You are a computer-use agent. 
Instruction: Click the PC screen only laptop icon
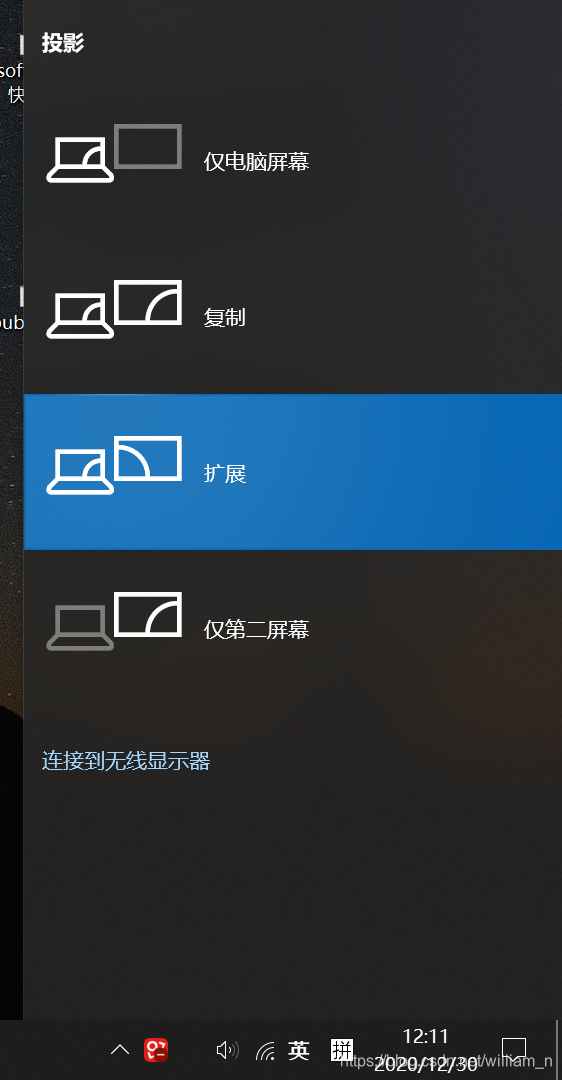click(114, 153)
